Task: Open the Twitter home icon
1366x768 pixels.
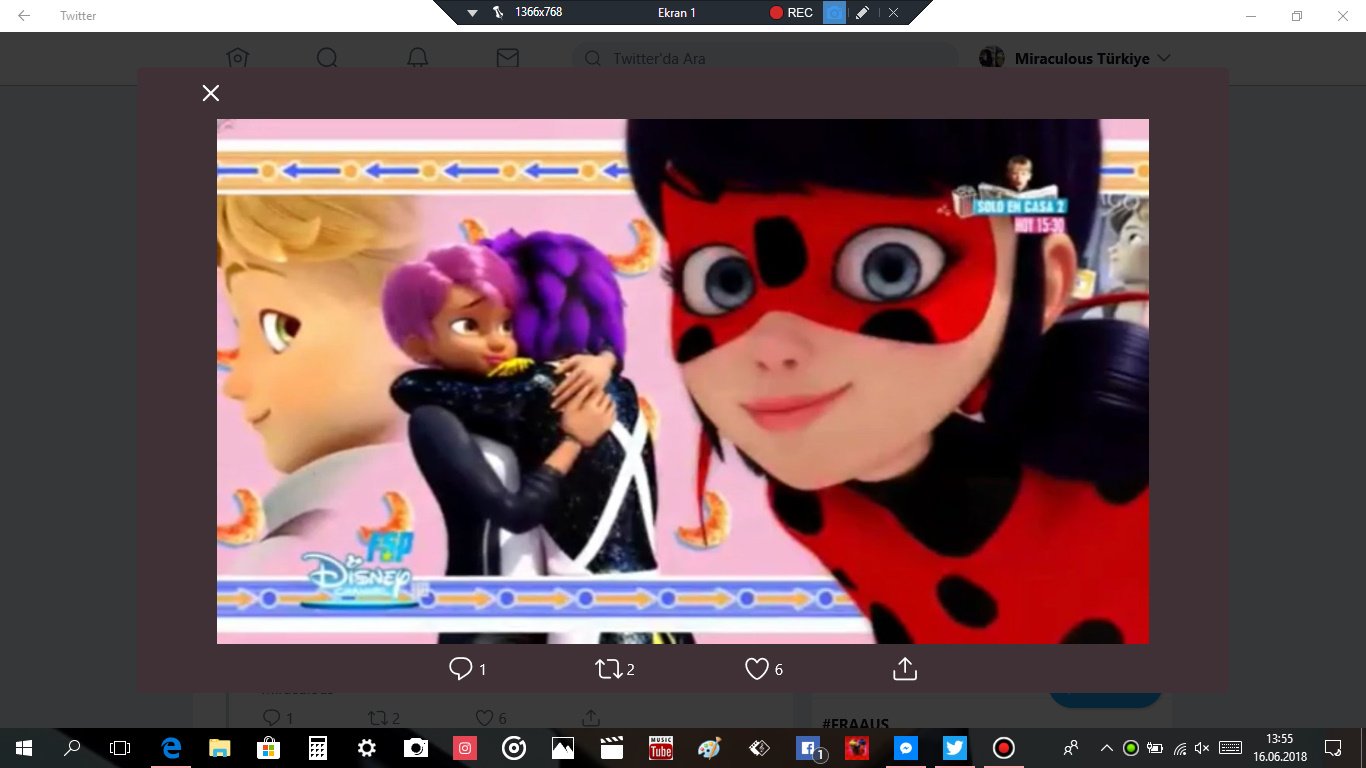Action: pyautogui.click(x=237, y=58)
